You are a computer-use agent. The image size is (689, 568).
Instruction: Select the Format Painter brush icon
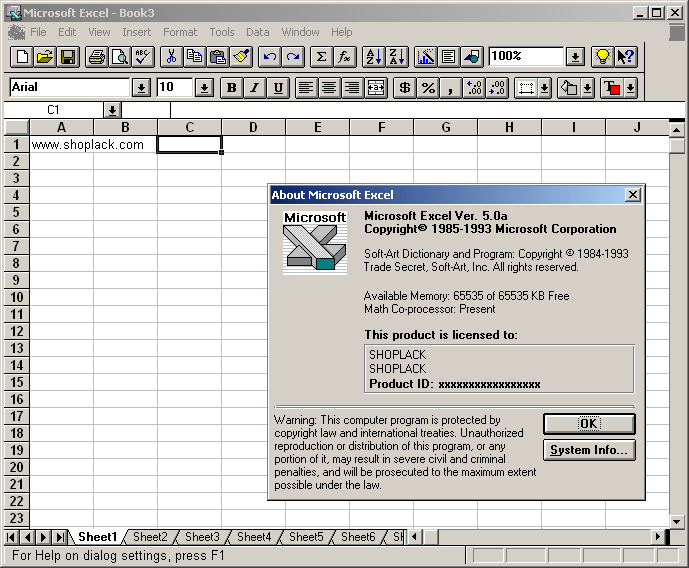click(x=242, y=57)
